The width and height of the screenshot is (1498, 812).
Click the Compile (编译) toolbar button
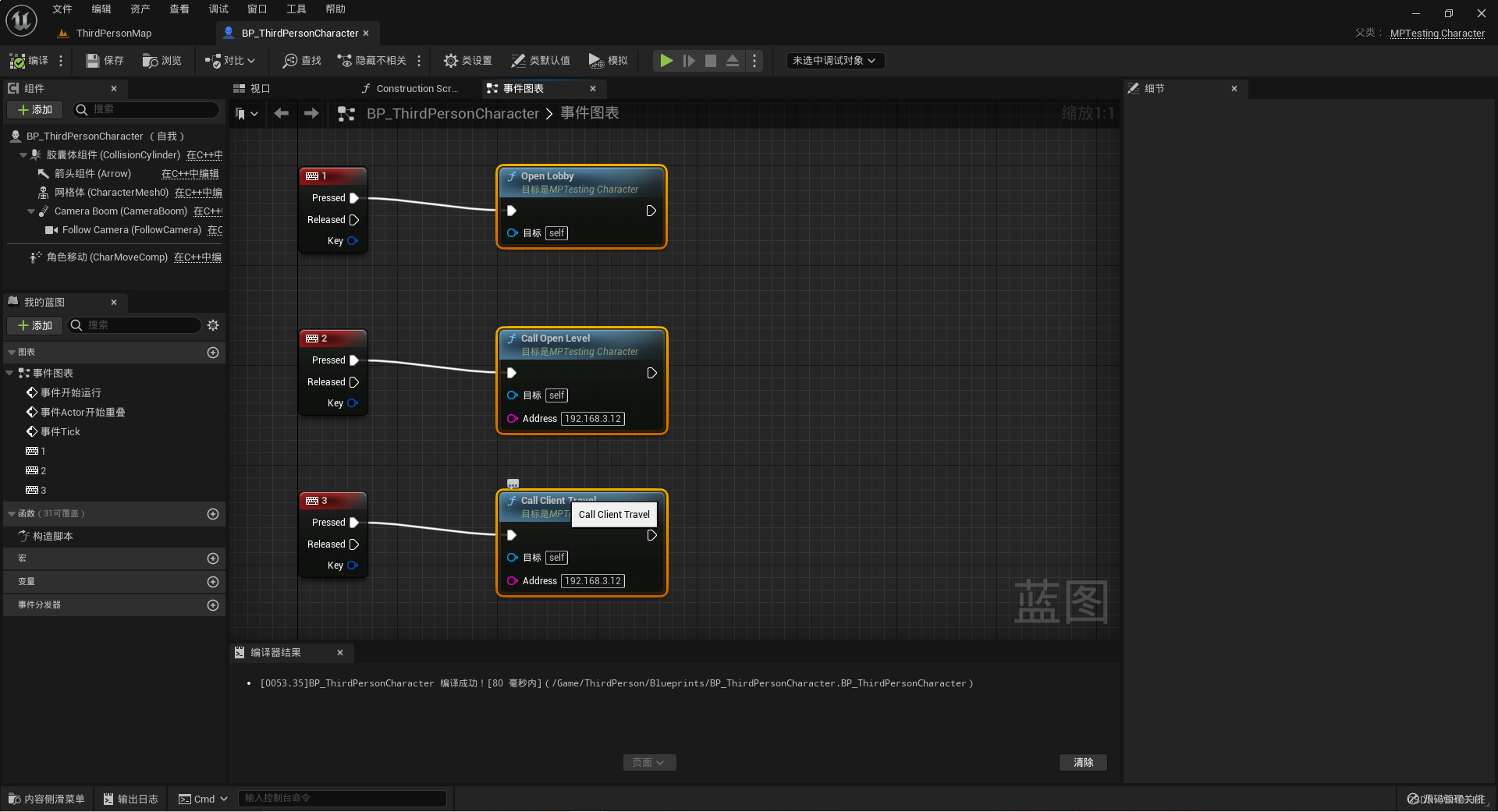(29, 61)
